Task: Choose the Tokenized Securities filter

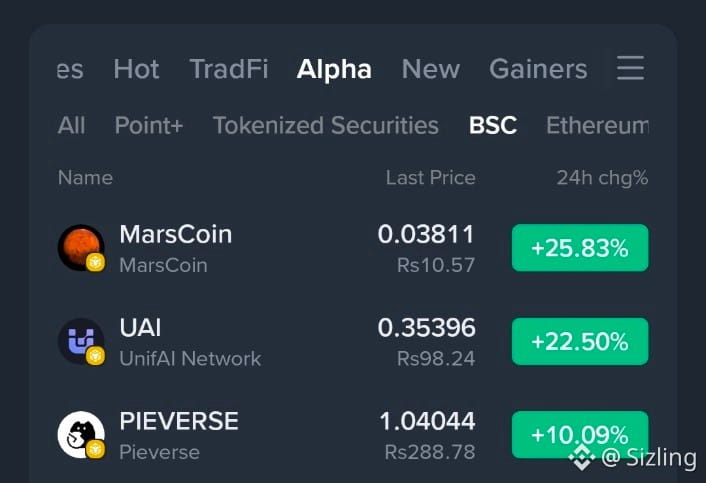Action: coord(326,125)
